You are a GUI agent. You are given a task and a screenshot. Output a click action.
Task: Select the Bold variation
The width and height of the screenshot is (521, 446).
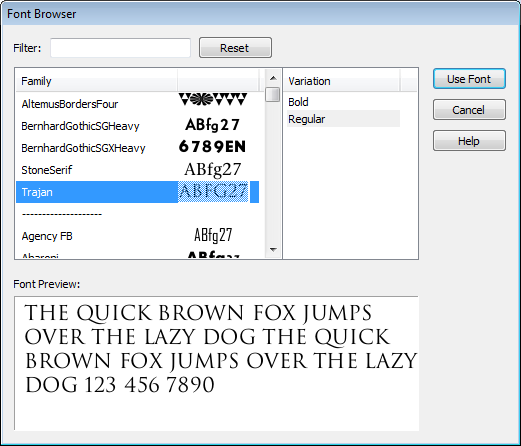(x=343, y=102)
